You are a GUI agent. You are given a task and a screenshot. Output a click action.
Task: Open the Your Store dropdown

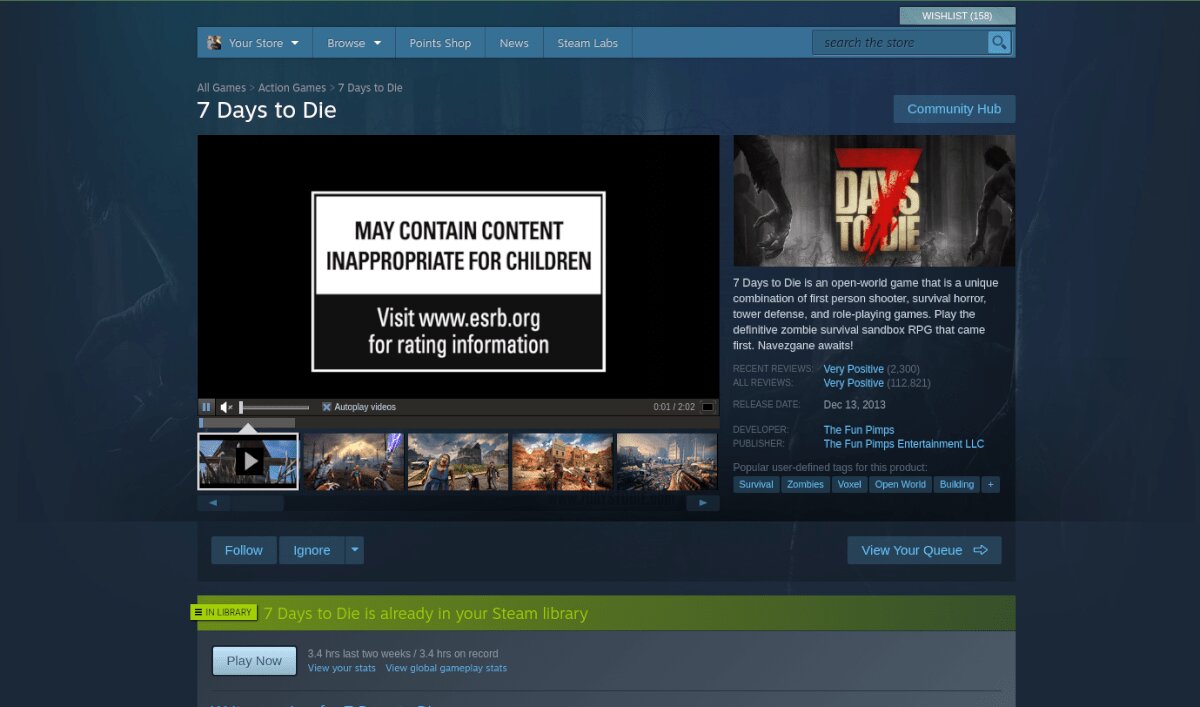coord(254,42)
